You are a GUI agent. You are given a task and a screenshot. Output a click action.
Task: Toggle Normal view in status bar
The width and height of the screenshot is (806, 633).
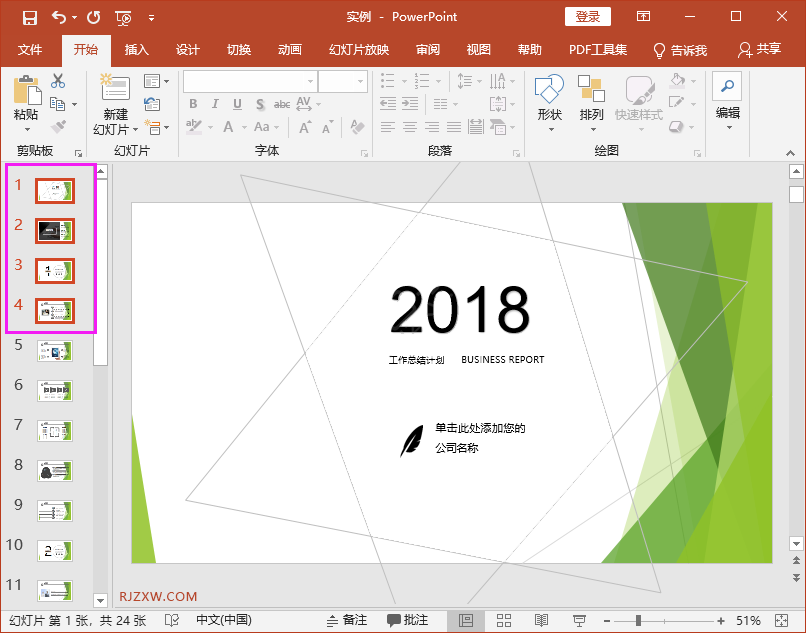click(466, 620)
